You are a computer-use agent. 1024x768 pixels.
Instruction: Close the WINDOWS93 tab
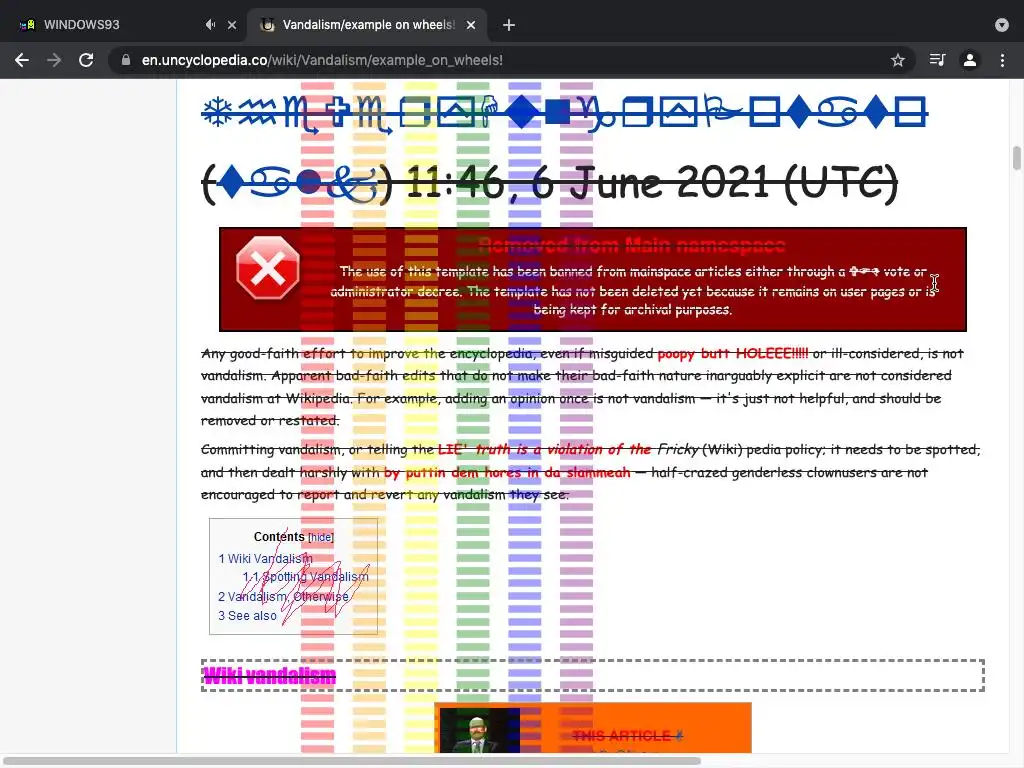click(232, 25)
